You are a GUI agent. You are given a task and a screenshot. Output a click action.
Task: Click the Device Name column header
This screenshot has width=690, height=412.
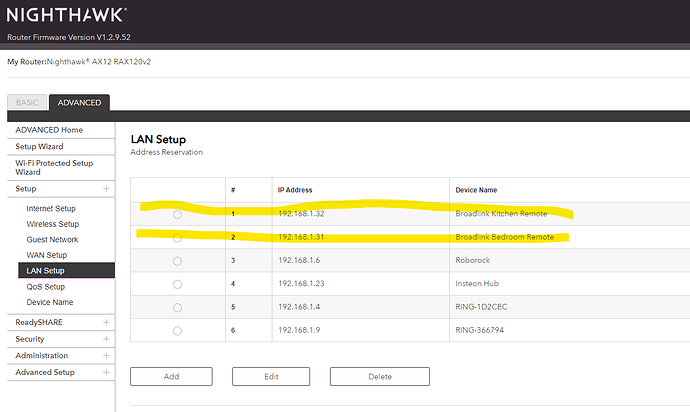[476, 190]
